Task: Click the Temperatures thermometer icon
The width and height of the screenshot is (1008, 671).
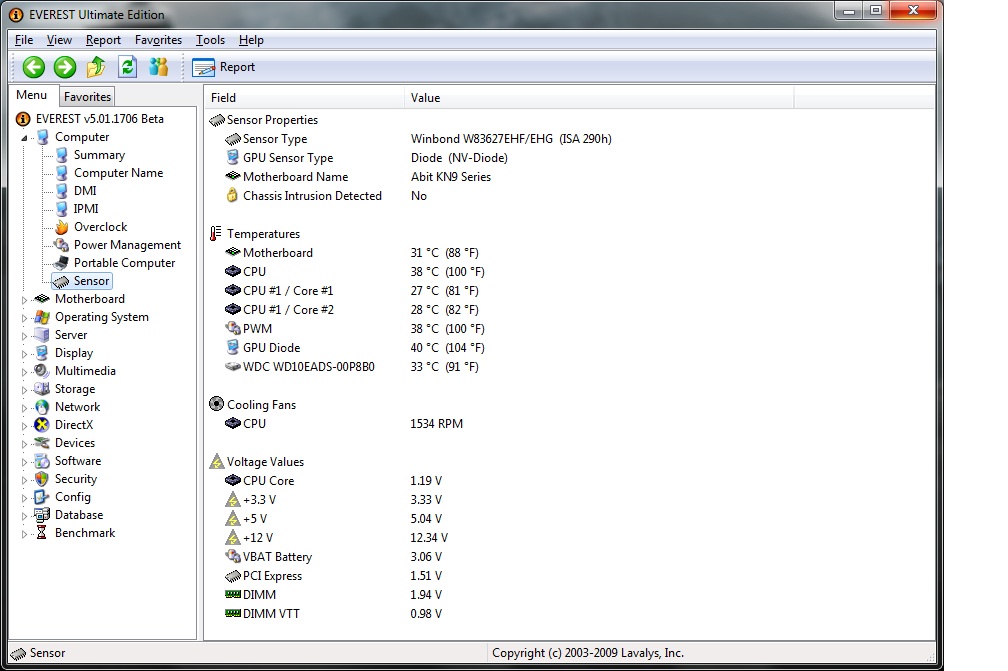Action: (216, 234)
